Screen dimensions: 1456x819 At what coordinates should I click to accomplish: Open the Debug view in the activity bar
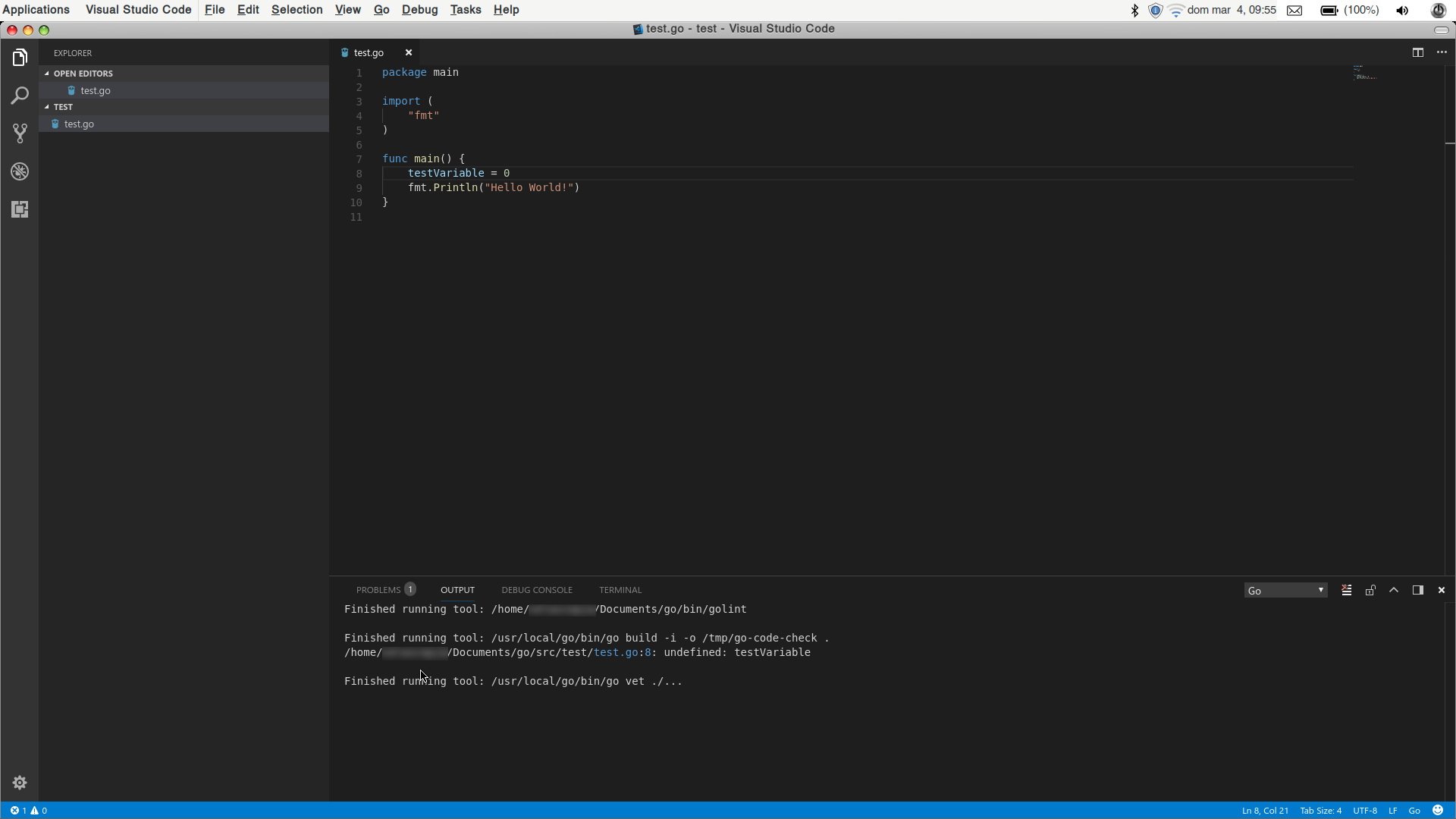[19, 171]
